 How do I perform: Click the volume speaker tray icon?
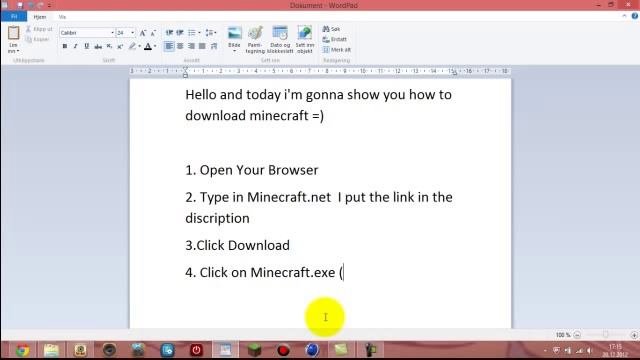[x=589, y=350]
